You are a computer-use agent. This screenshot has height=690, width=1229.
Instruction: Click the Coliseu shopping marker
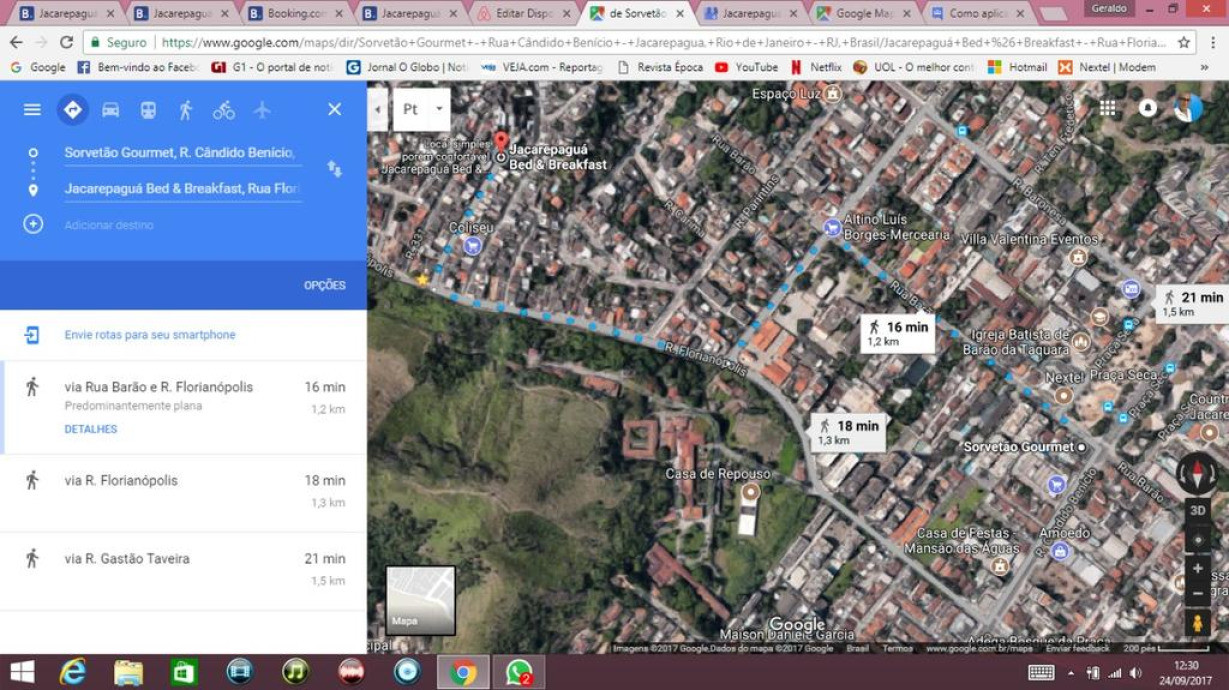click(472, 245)
